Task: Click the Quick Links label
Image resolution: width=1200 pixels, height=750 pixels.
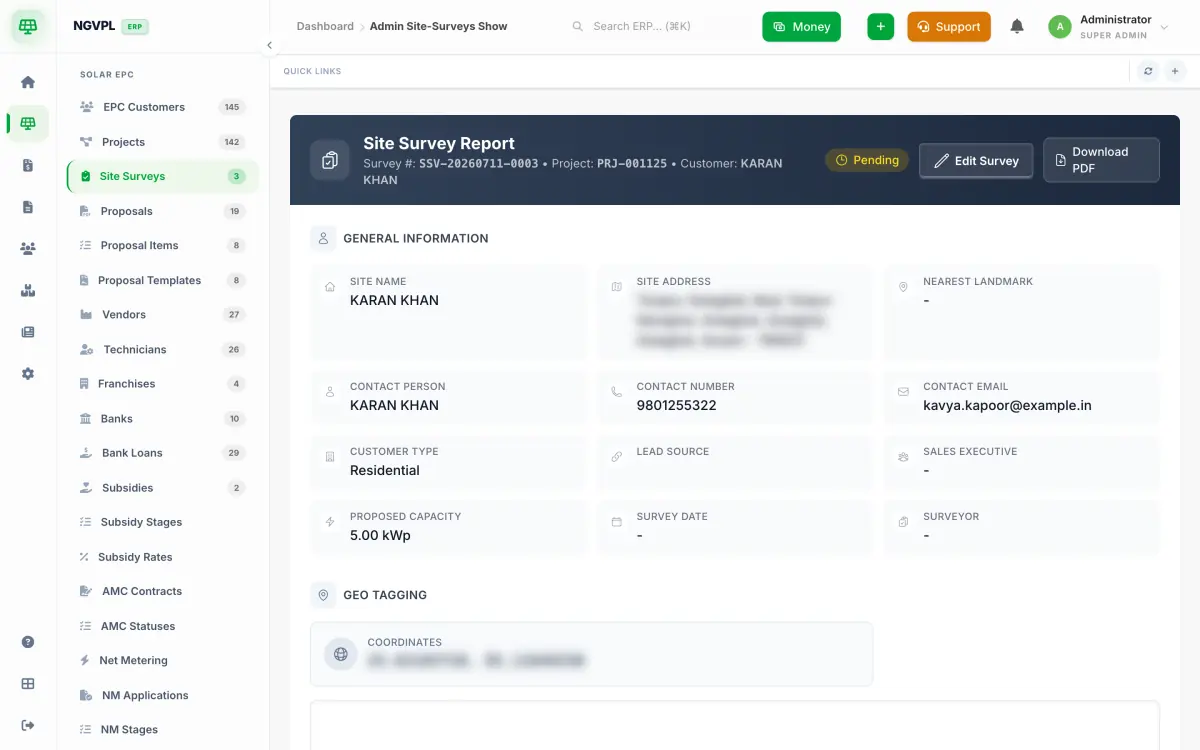Action: point(312,71)
